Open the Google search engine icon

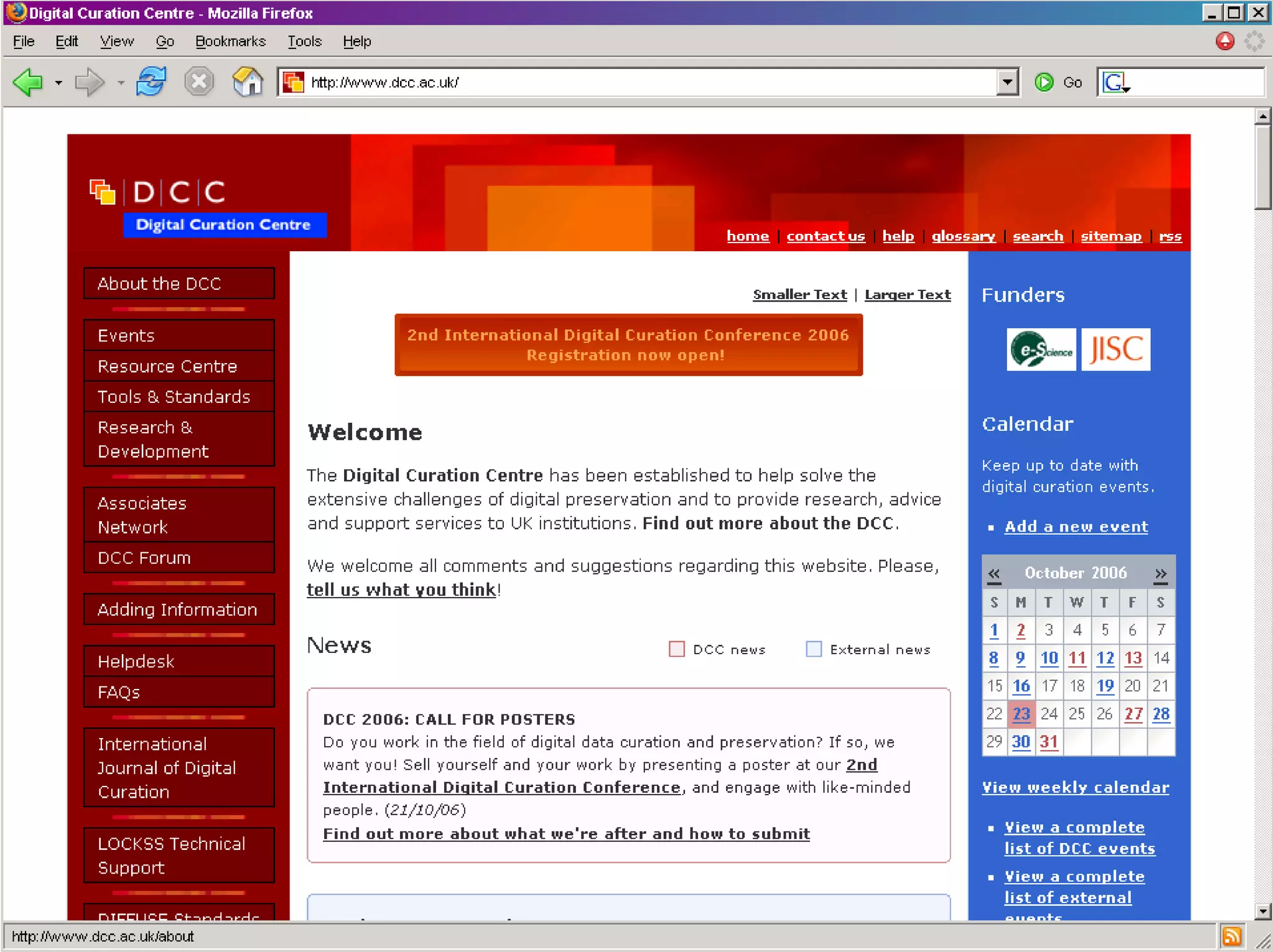[x=1116, y=82]
